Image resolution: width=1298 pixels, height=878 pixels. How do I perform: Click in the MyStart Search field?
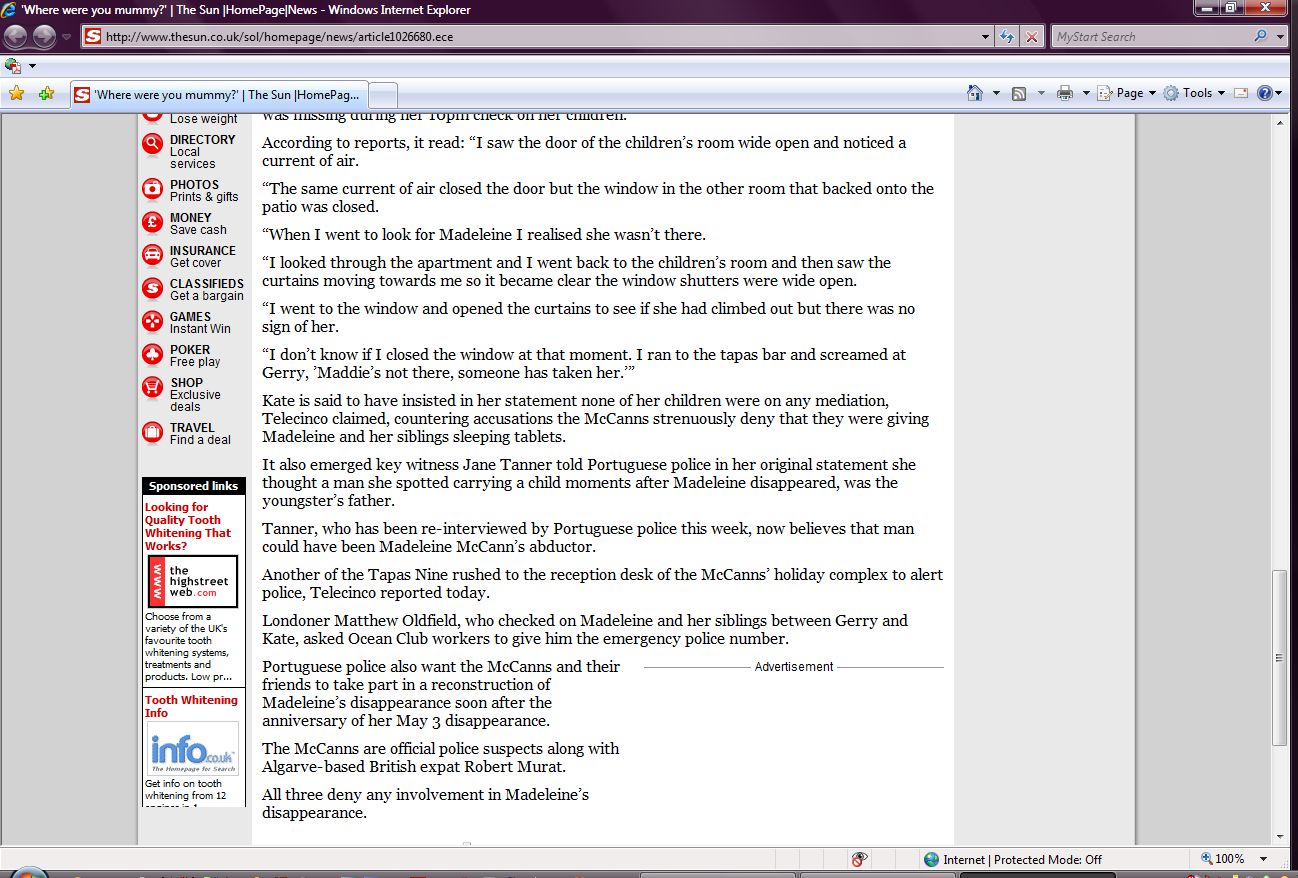tap(1148, 37)
